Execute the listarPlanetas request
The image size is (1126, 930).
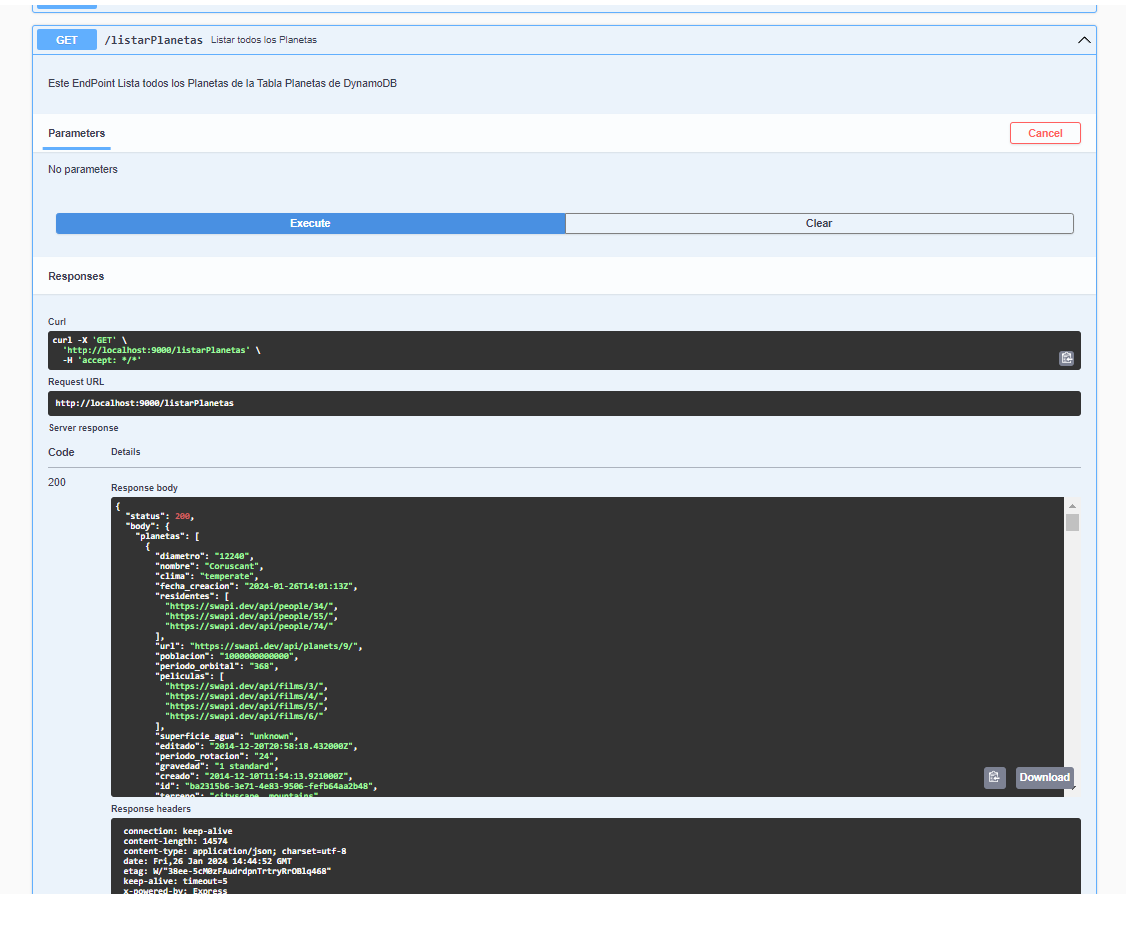coord(310,223)
